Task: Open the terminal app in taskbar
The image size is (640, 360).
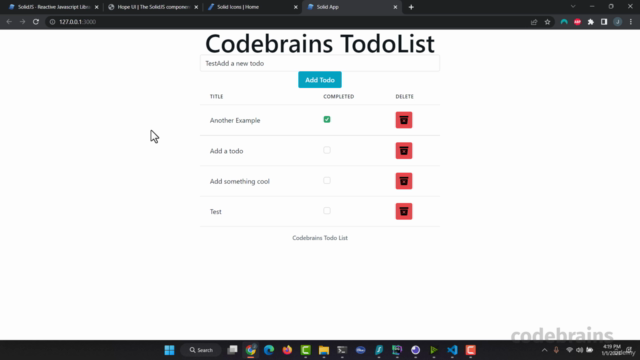Action: pos(342,350)
